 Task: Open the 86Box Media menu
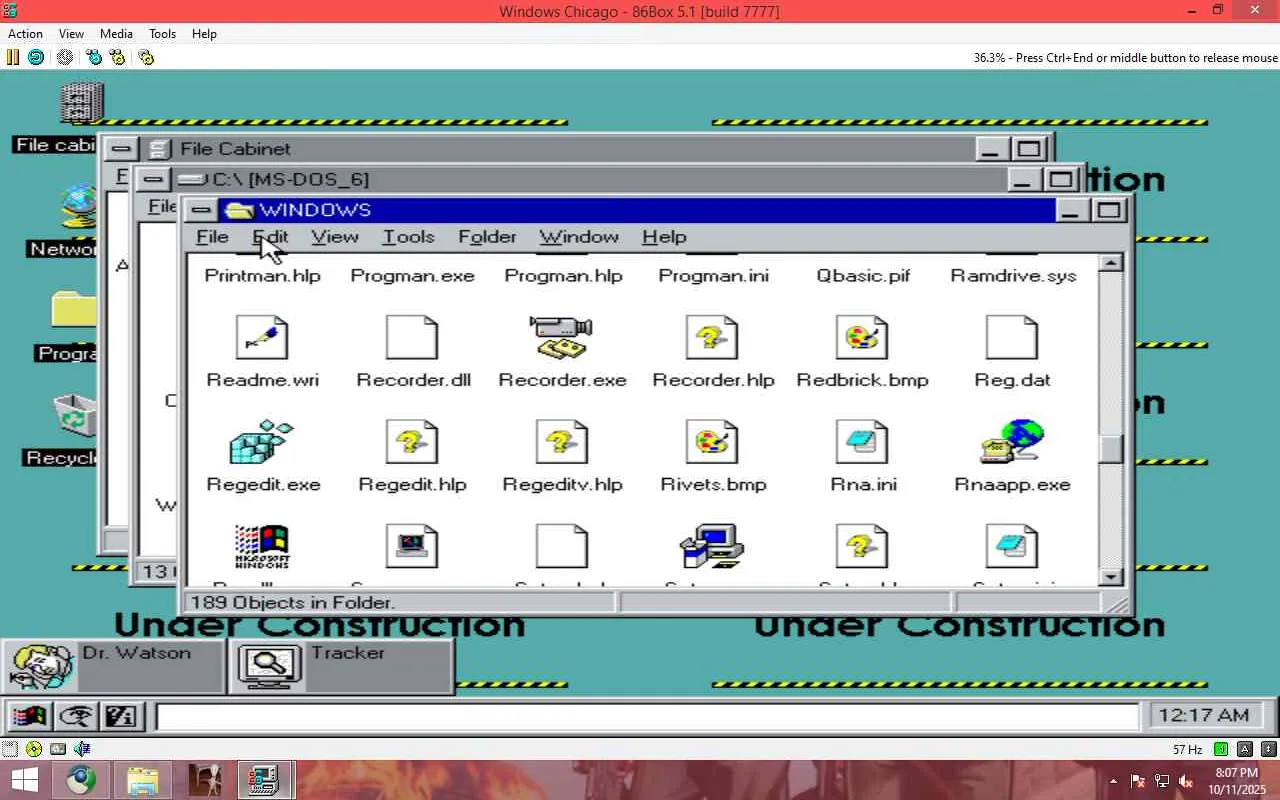[116, 33]
